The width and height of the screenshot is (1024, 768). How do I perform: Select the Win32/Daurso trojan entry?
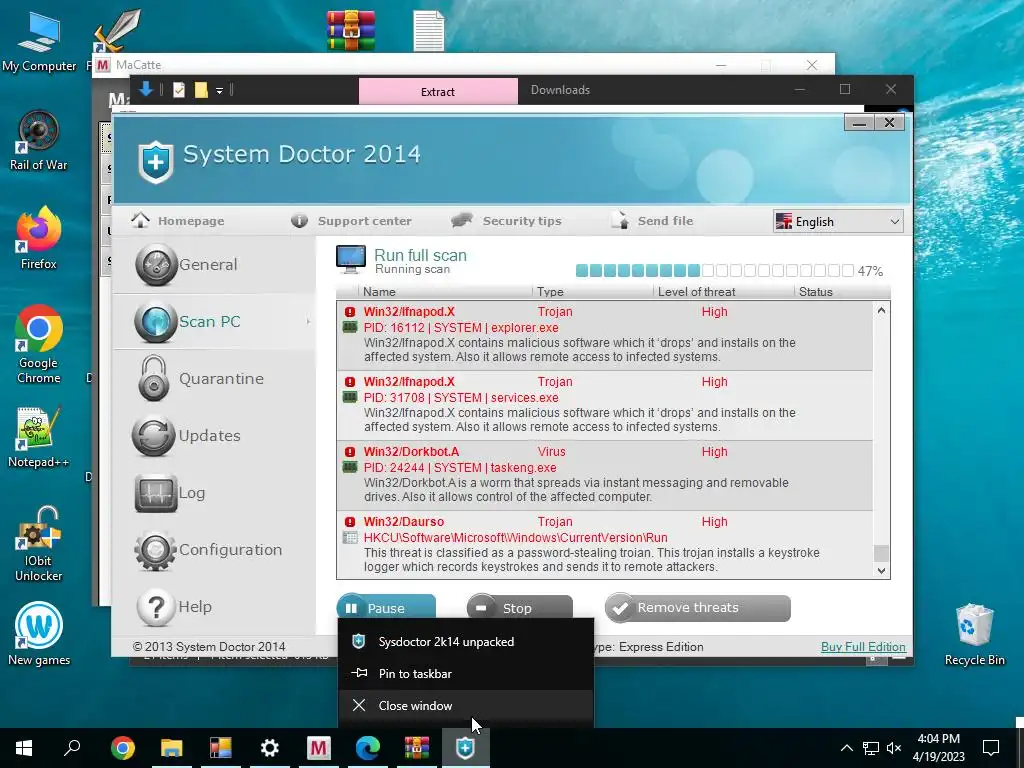(x=605, y=545)
